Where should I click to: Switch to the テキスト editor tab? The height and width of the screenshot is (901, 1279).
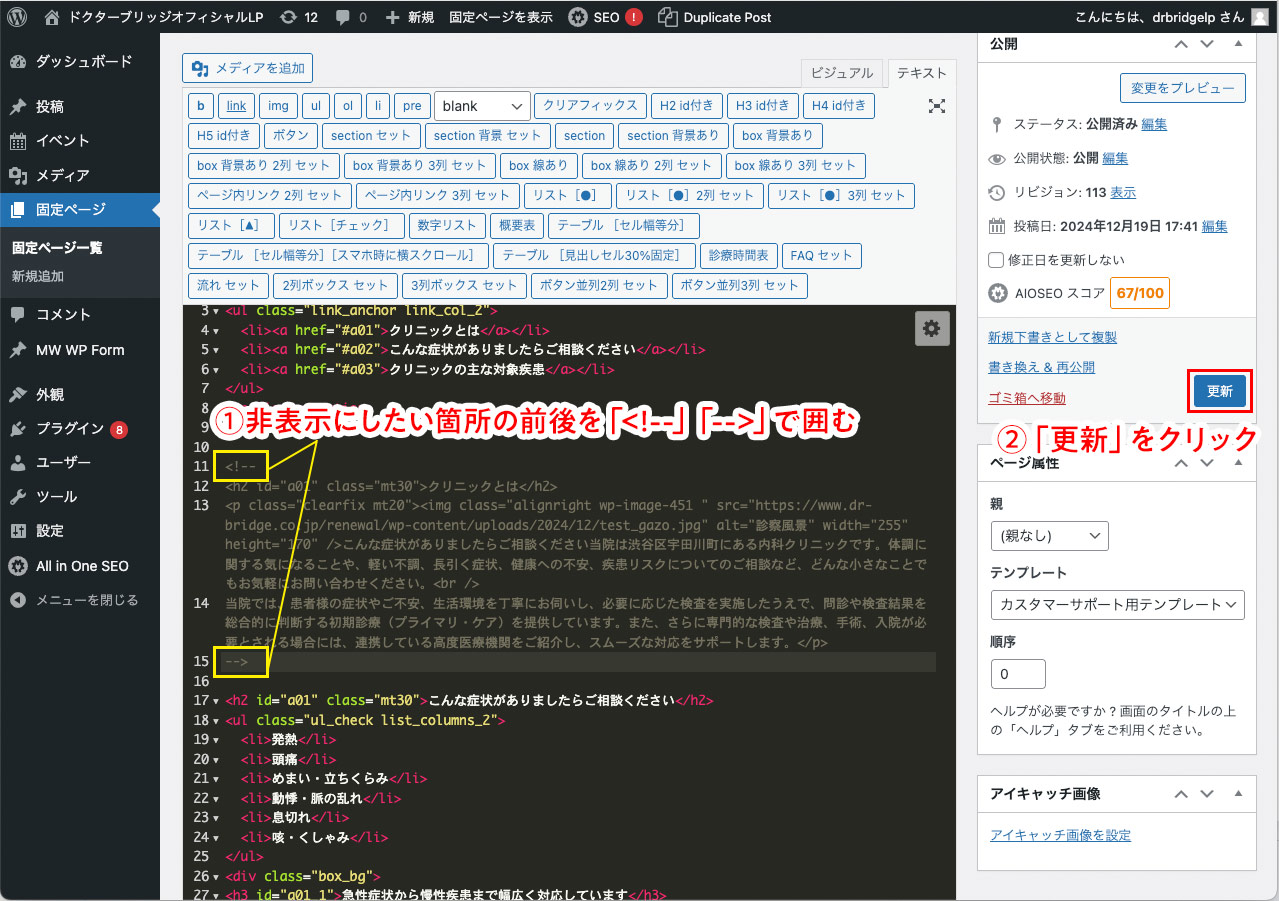click(922, 73)
